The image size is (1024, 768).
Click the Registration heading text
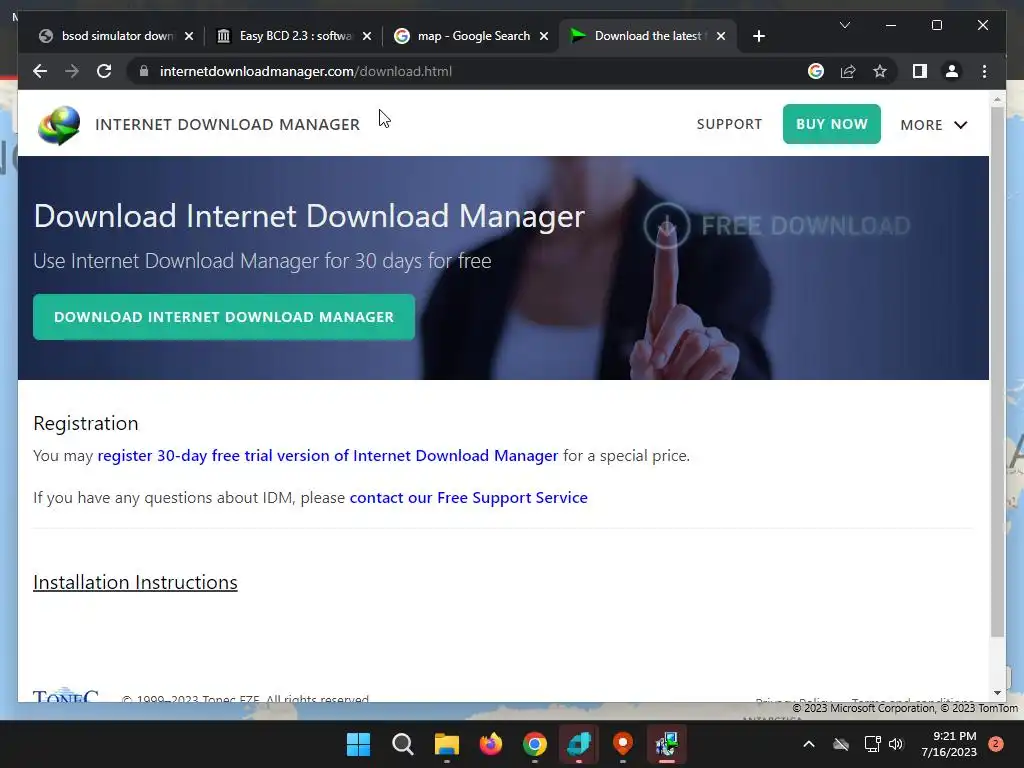coord(86,423)
